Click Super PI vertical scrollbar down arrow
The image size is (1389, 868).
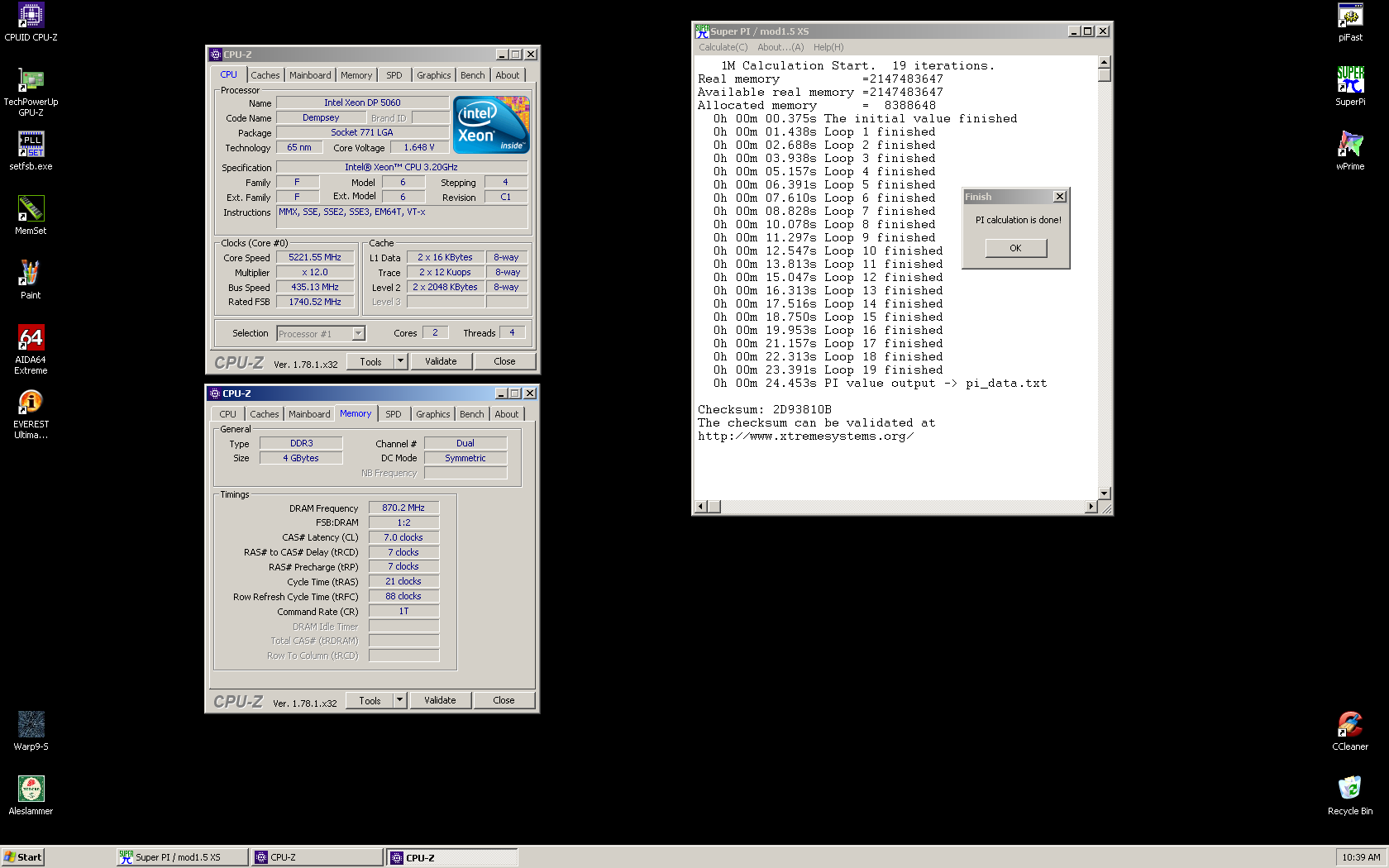[1104, 493]
